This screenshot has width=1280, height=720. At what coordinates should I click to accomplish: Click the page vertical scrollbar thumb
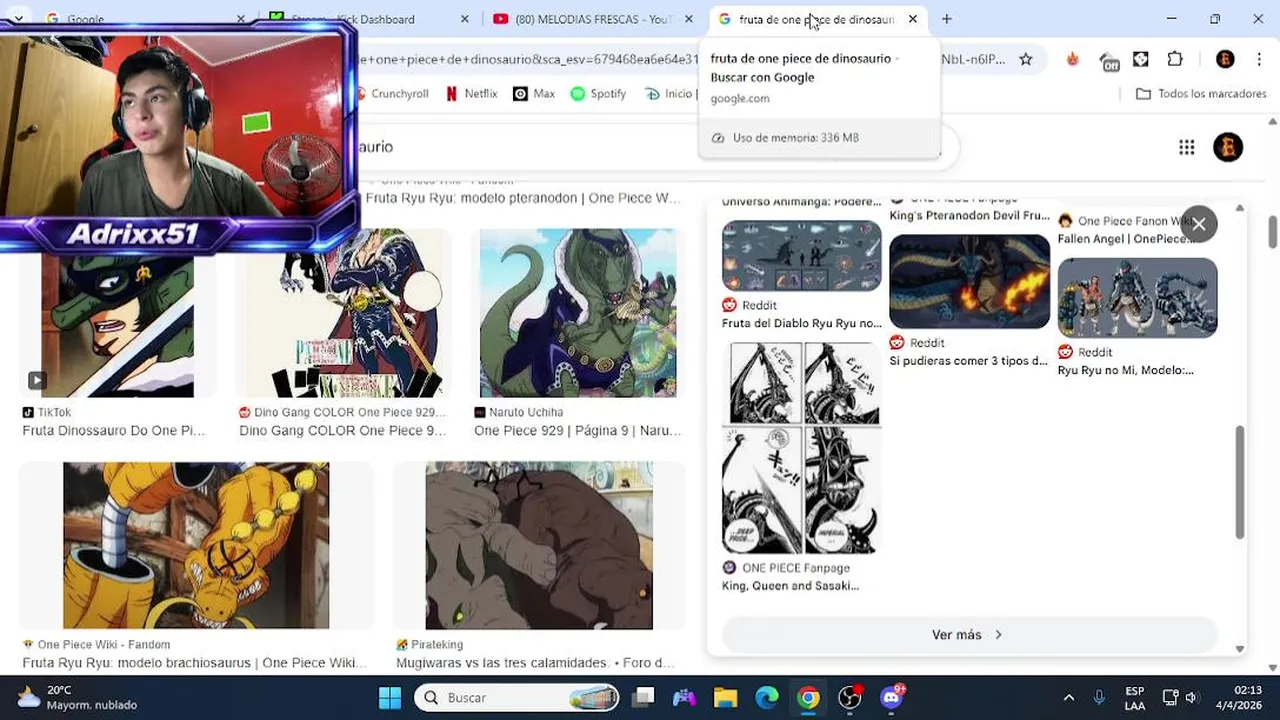tap(1273, 231)
